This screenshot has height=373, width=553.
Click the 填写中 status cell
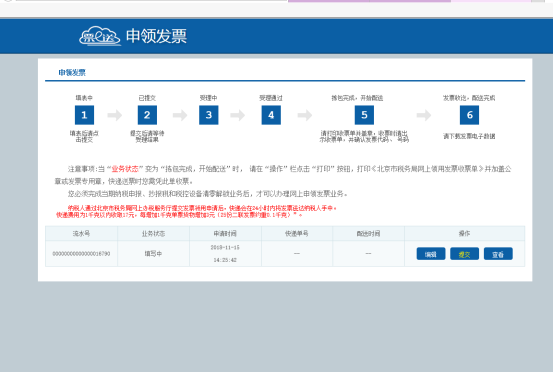[153, 253]
